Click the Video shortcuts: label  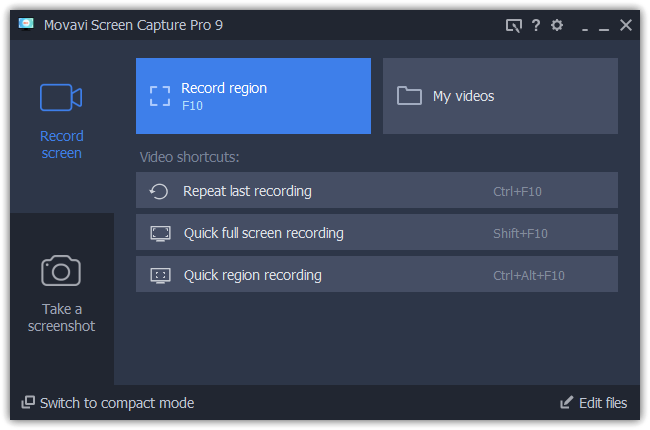click(189, 157)
